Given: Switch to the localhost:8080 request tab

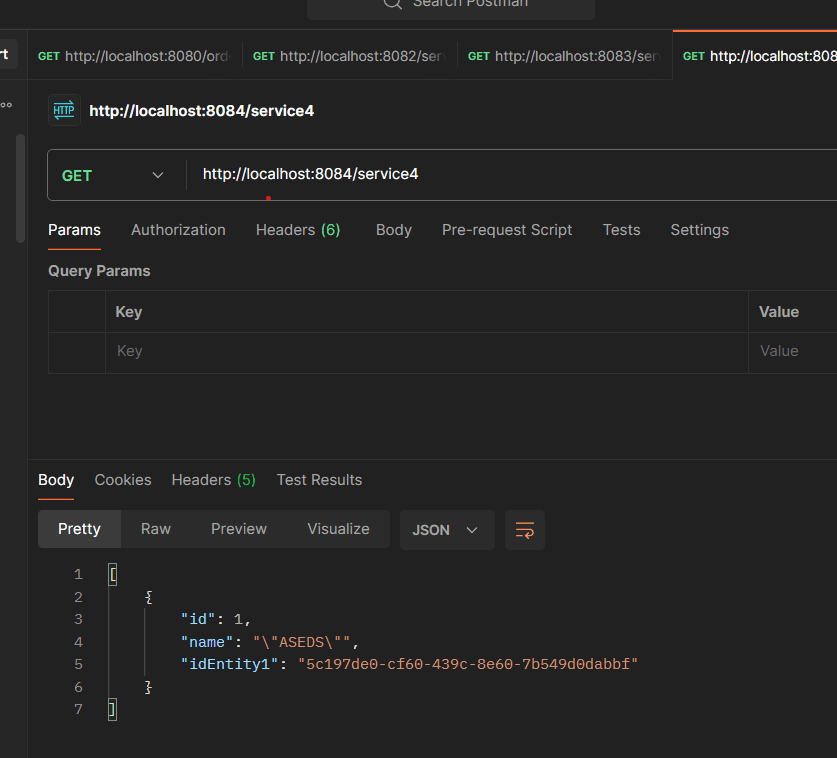Looking at the screenshot, I should (134, 56).
